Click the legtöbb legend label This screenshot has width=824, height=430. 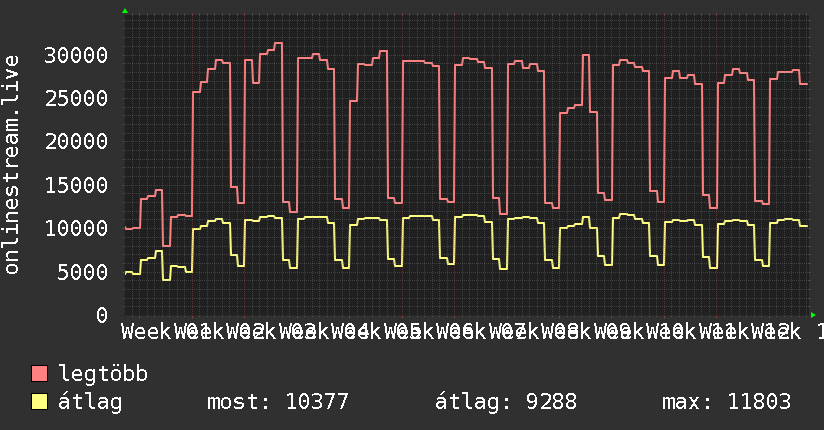tap(103, 374)
